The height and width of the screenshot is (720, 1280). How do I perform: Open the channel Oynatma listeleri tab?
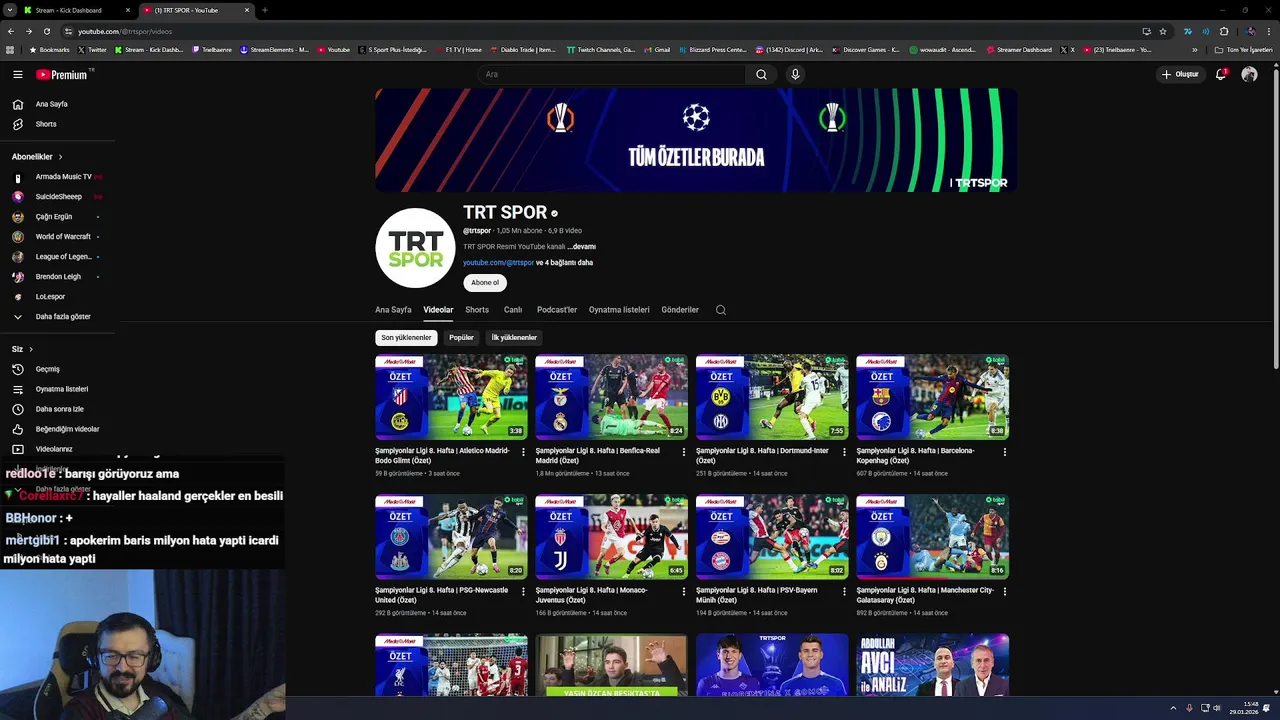619,310
